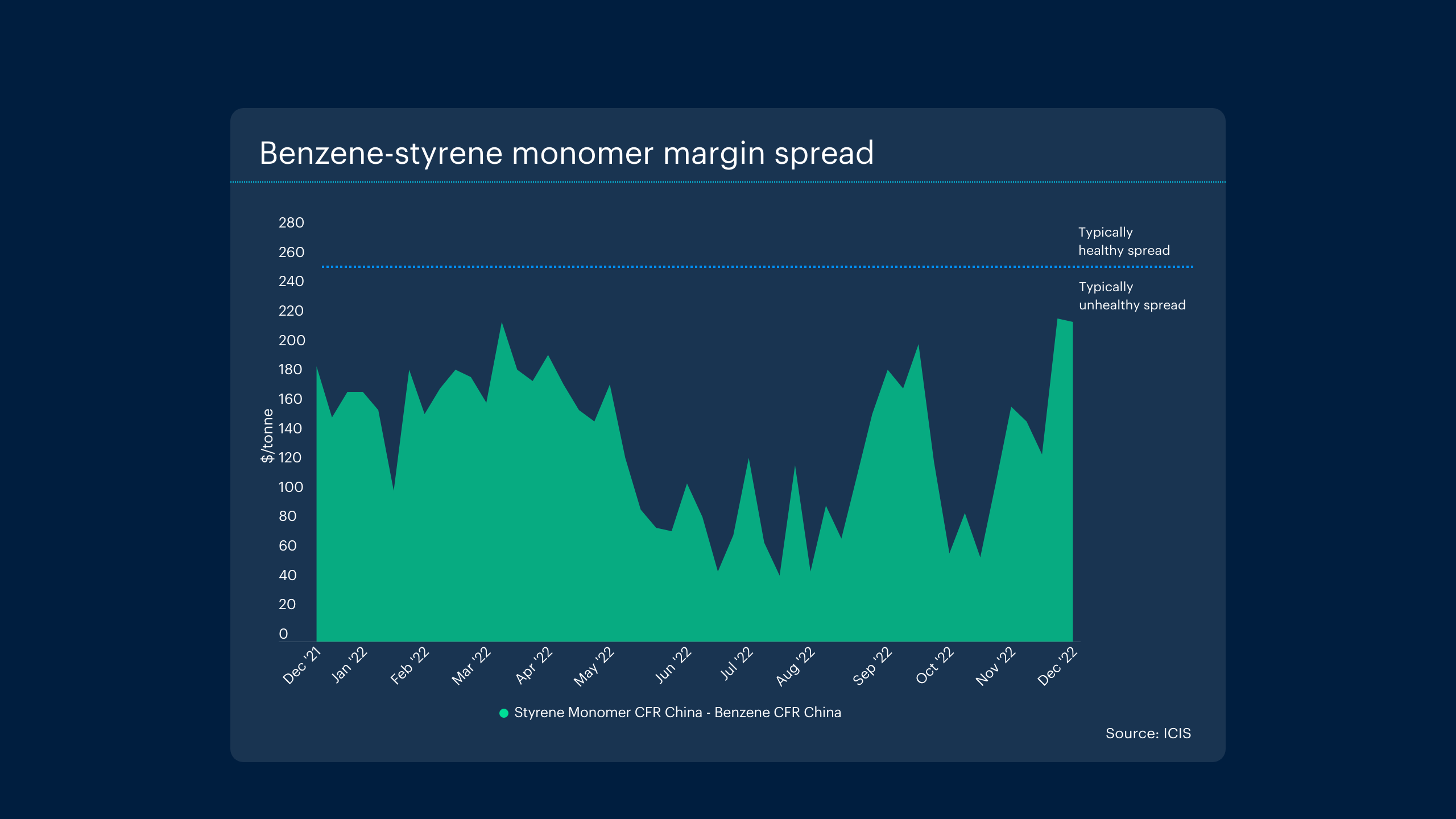
Task: Click the 200 y-axis value
Action: (291, 340)
